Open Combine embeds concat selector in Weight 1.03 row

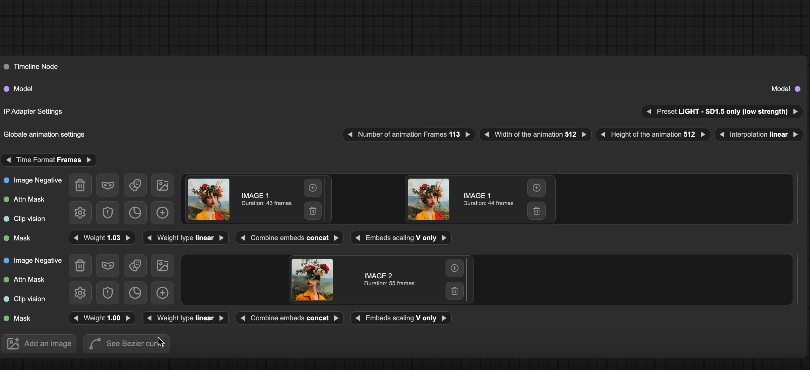click(289, 238)
